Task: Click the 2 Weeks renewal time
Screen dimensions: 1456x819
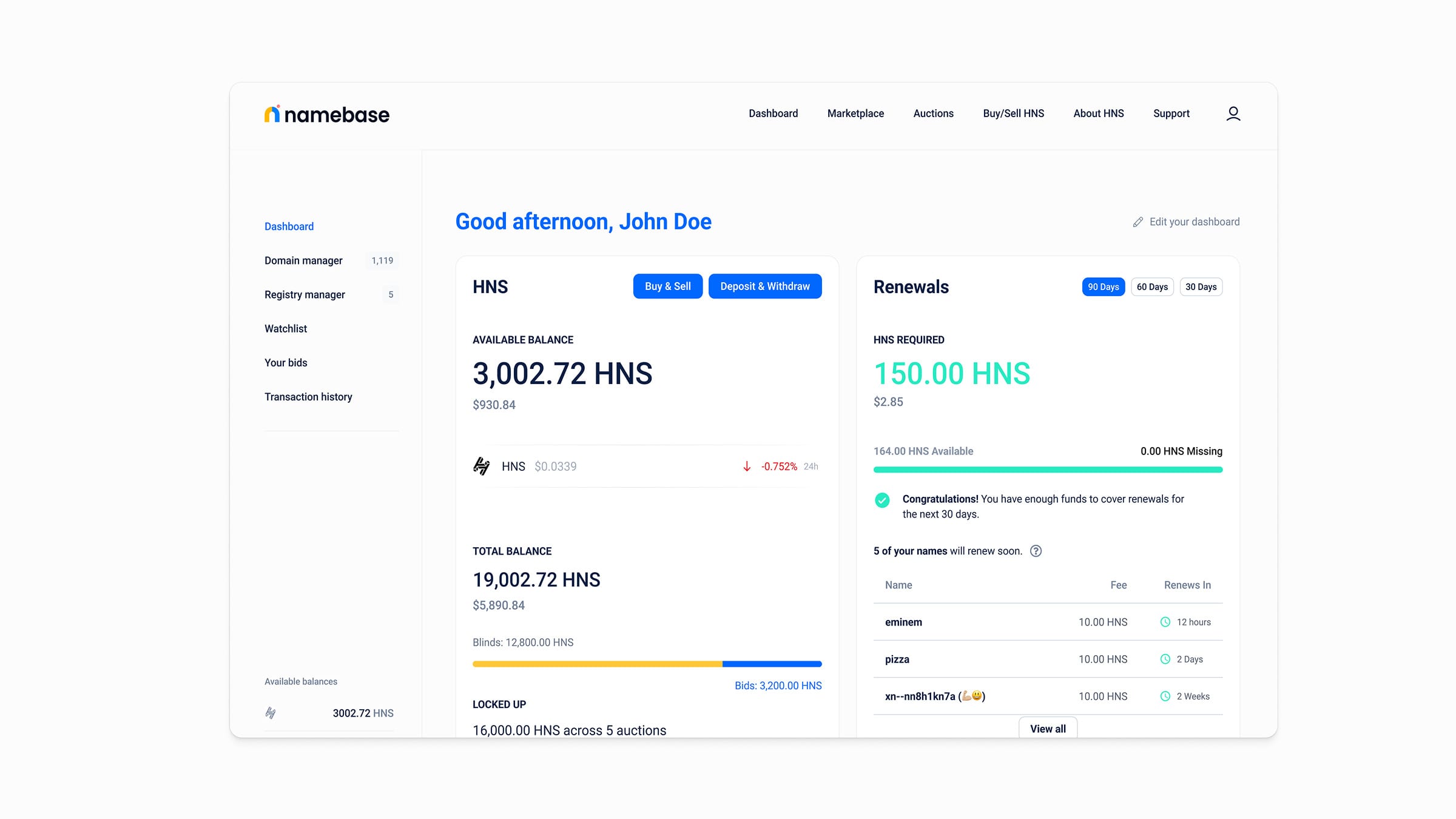Action: click(x=1193, y=696)
